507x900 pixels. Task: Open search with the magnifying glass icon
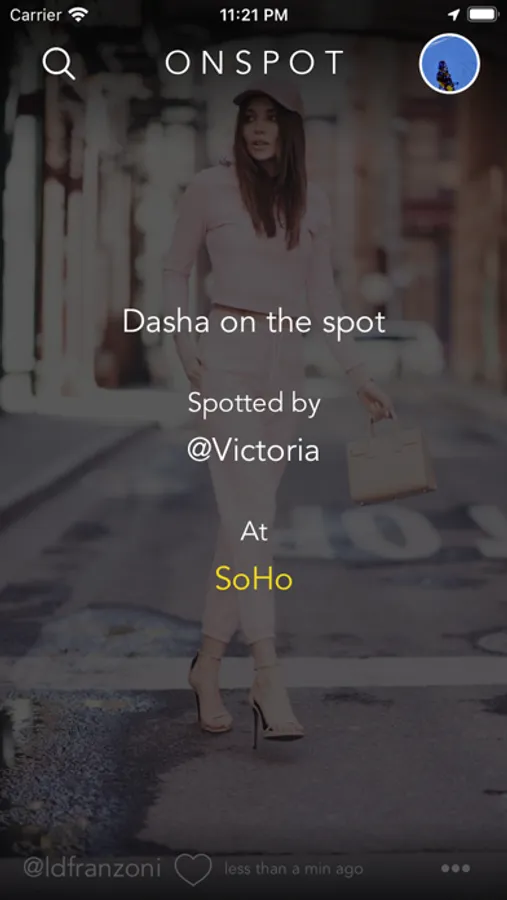(59, 63)
